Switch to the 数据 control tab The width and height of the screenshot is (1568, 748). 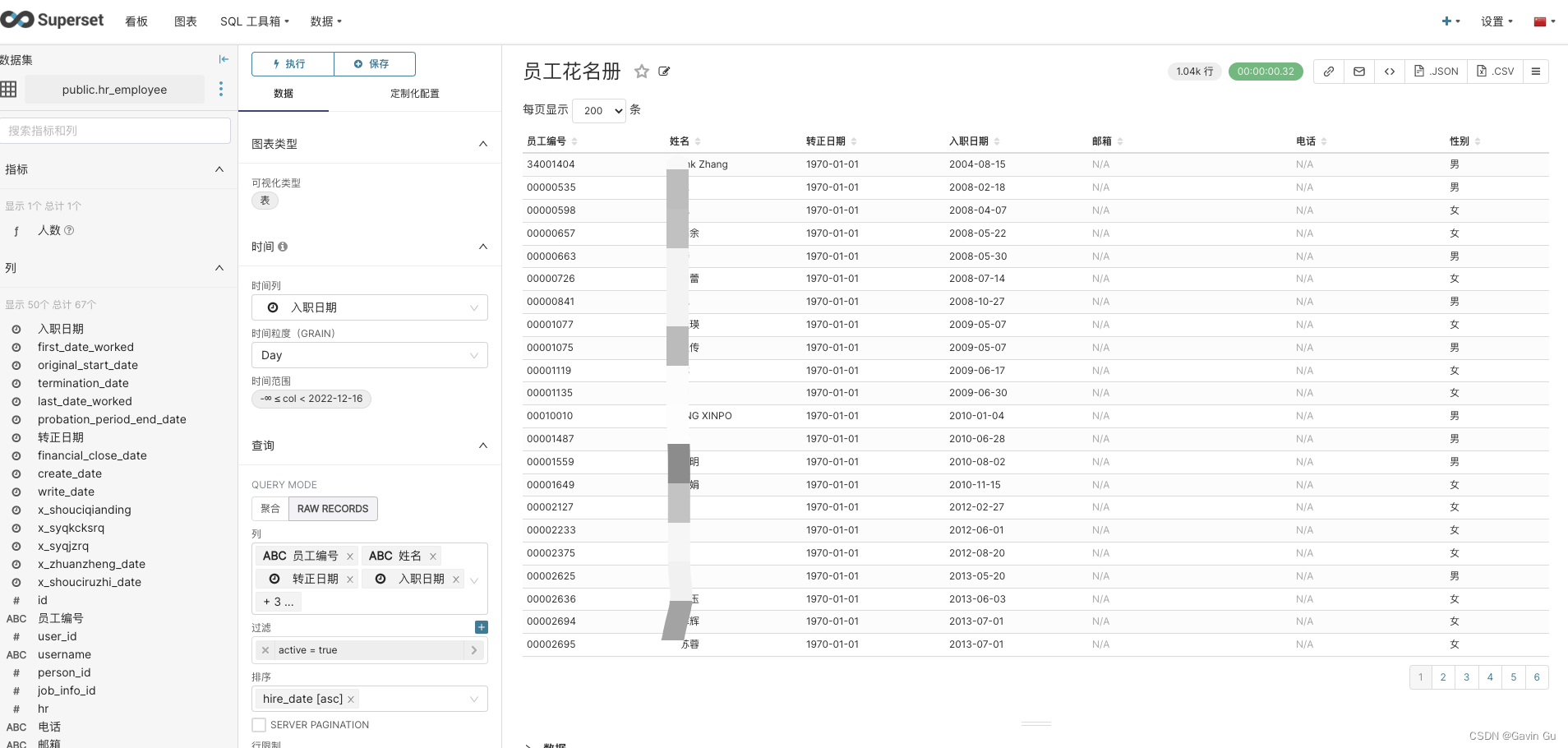tap(284, 94)
